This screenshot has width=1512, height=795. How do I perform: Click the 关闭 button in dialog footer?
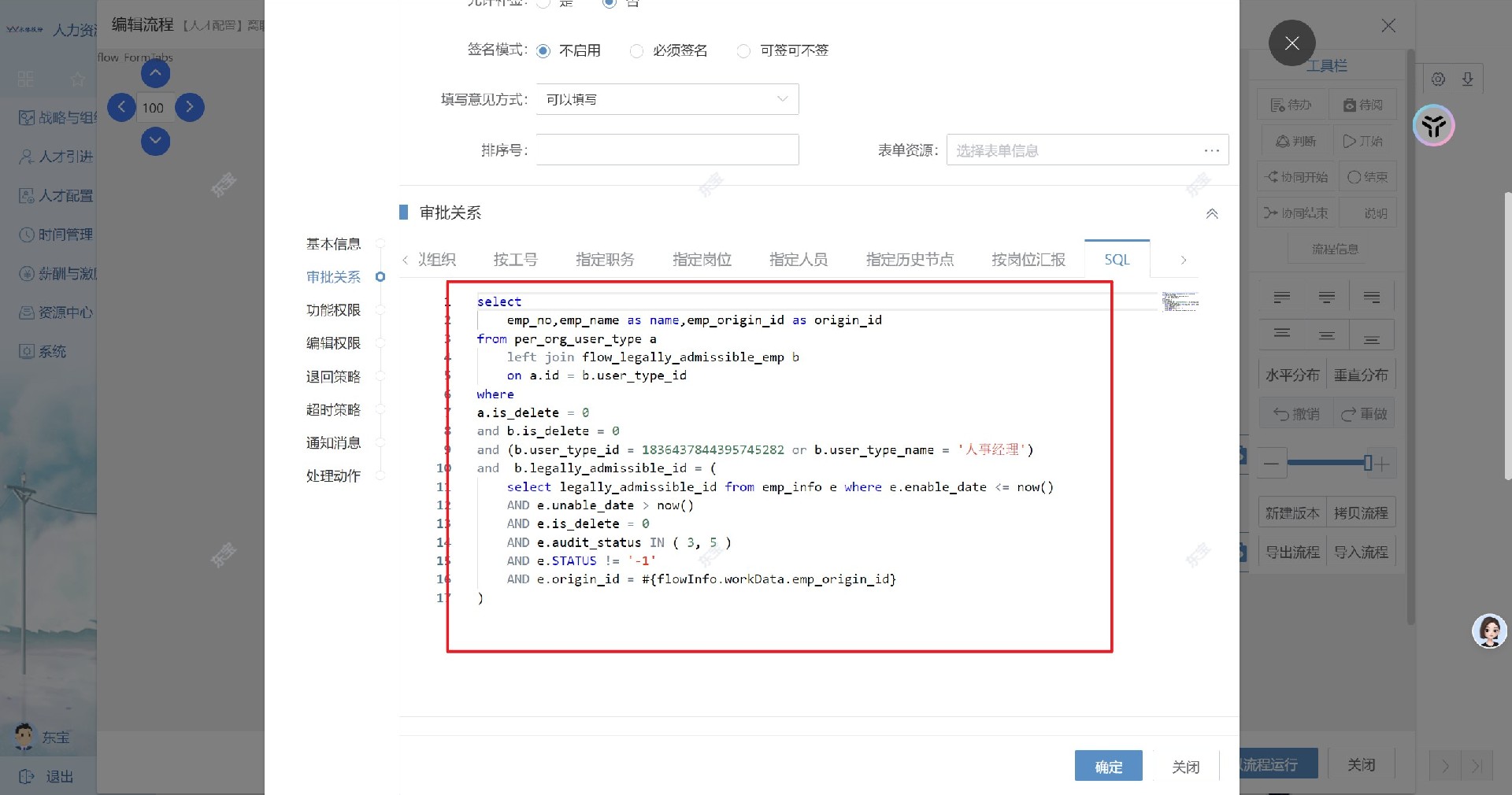click(1185, 767)
